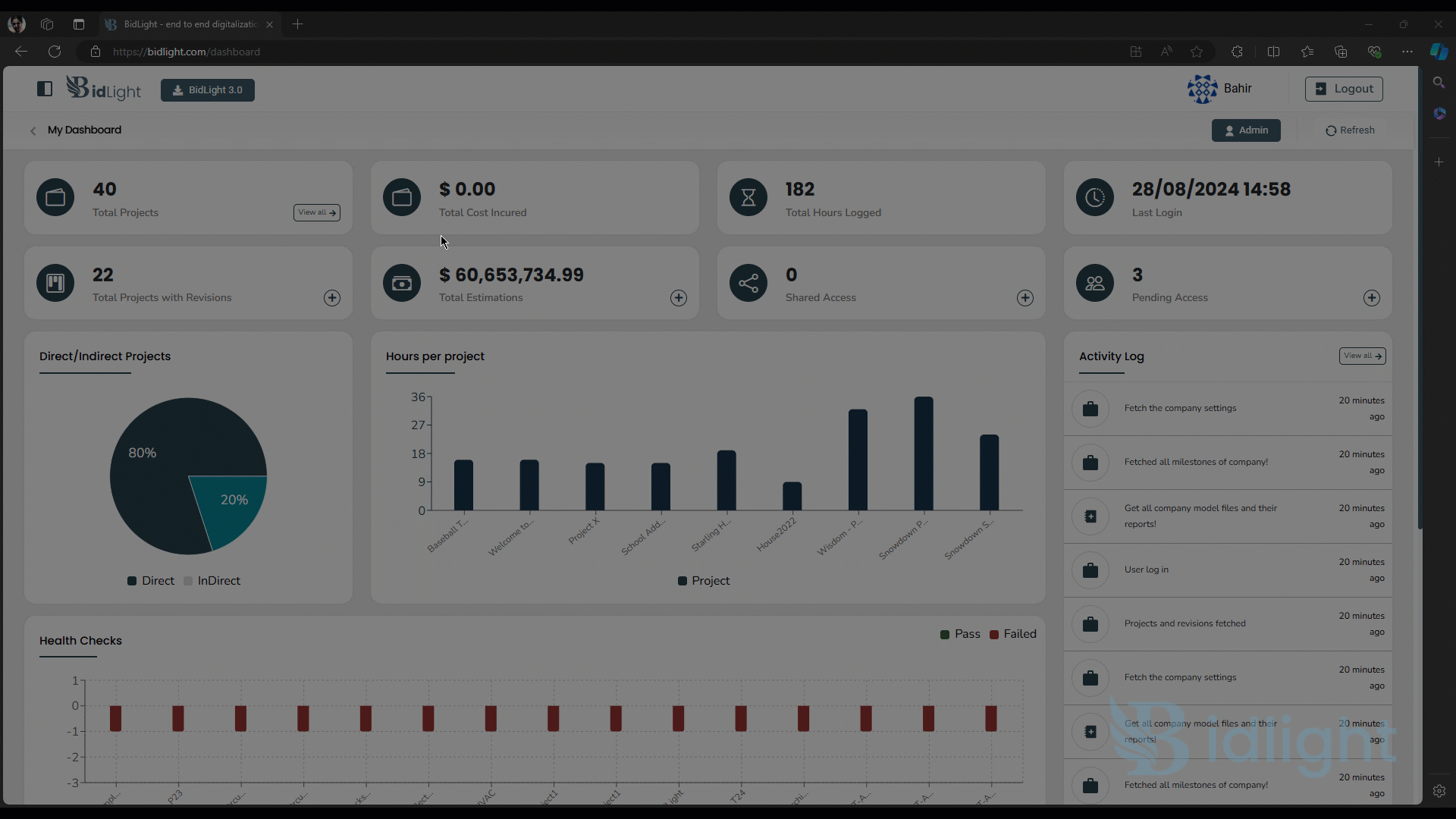
Task: Toggle the Admin role dropdown
Action: coord(1246,130)
